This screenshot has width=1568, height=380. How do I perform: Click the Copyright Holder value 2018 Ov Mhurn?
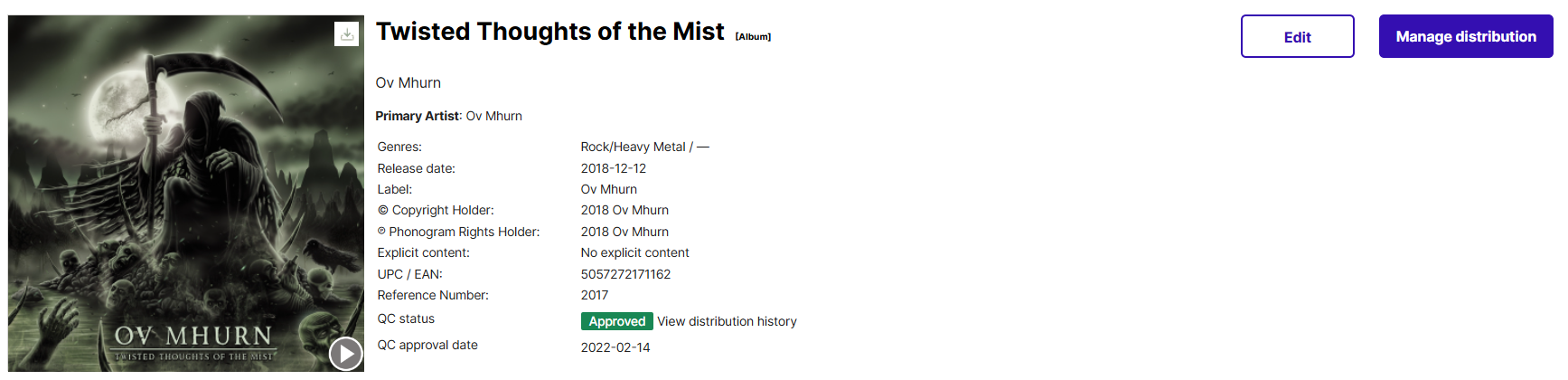click(624, 210)
